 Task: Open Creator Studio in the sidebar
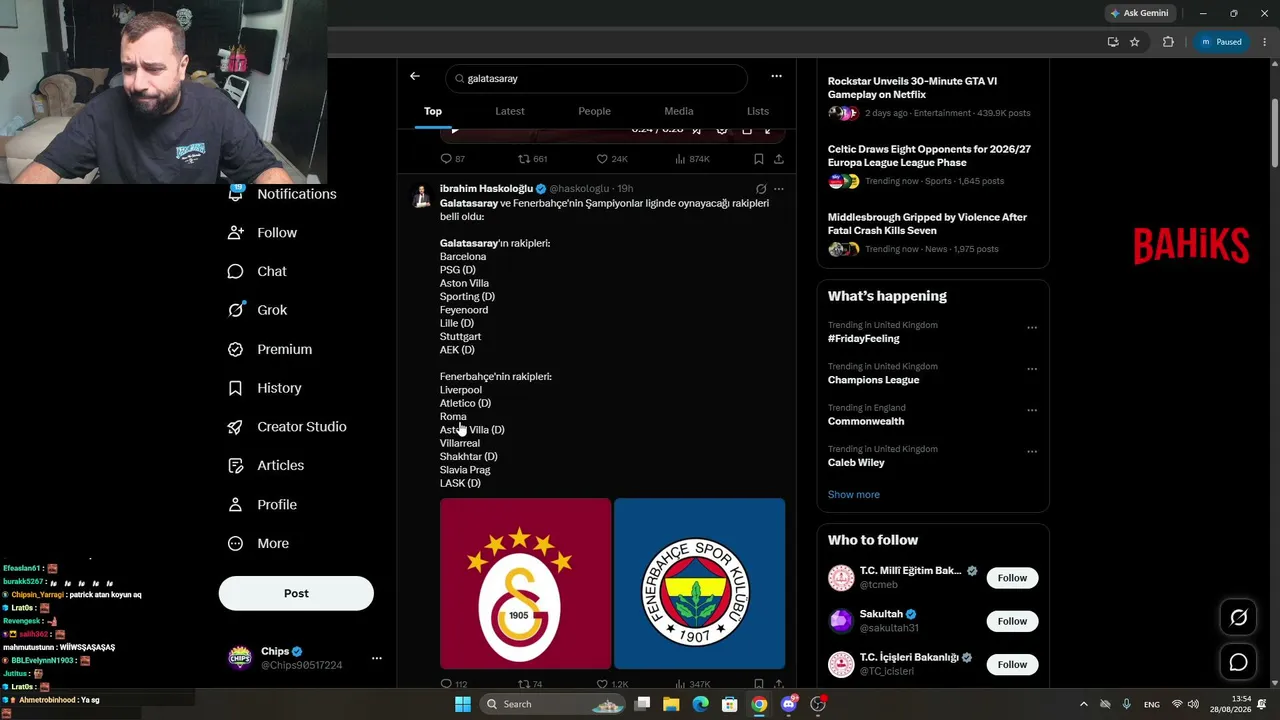click(x=287, y=427)
